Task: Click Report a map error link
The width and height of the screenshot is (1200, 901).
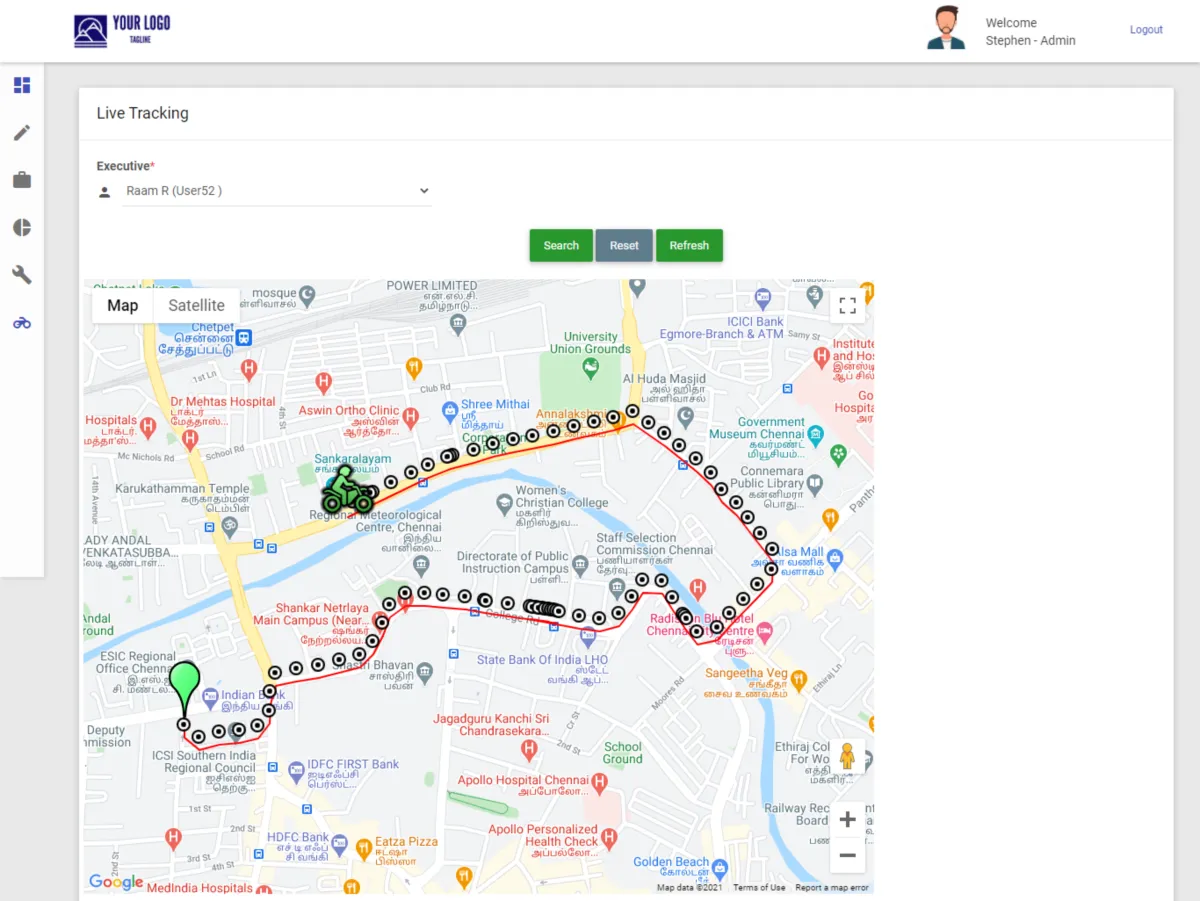Action: click(x=832, y=888)
